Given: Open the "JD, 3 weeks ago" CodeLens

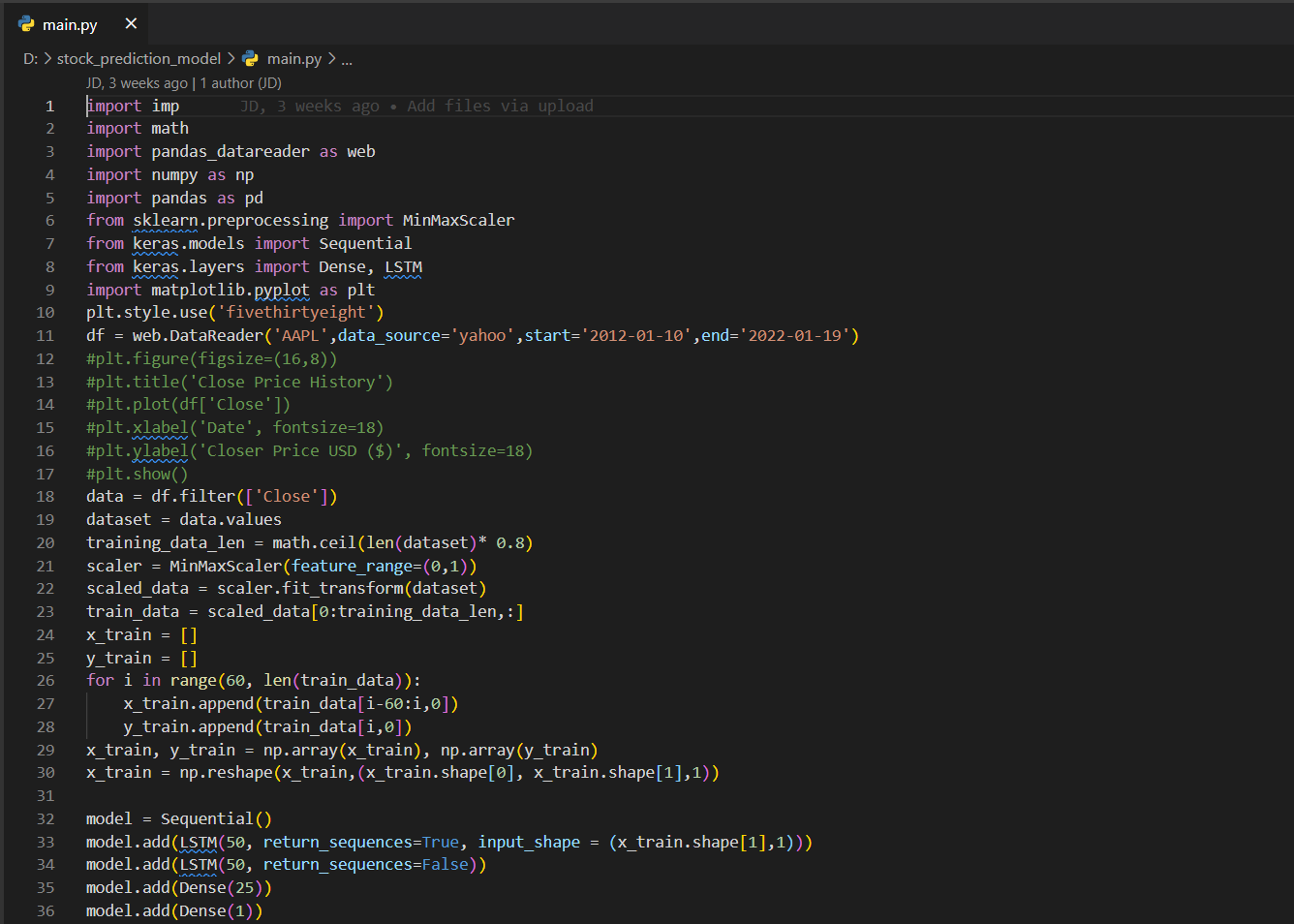Looking at the screenshot, I should (137, 83).
